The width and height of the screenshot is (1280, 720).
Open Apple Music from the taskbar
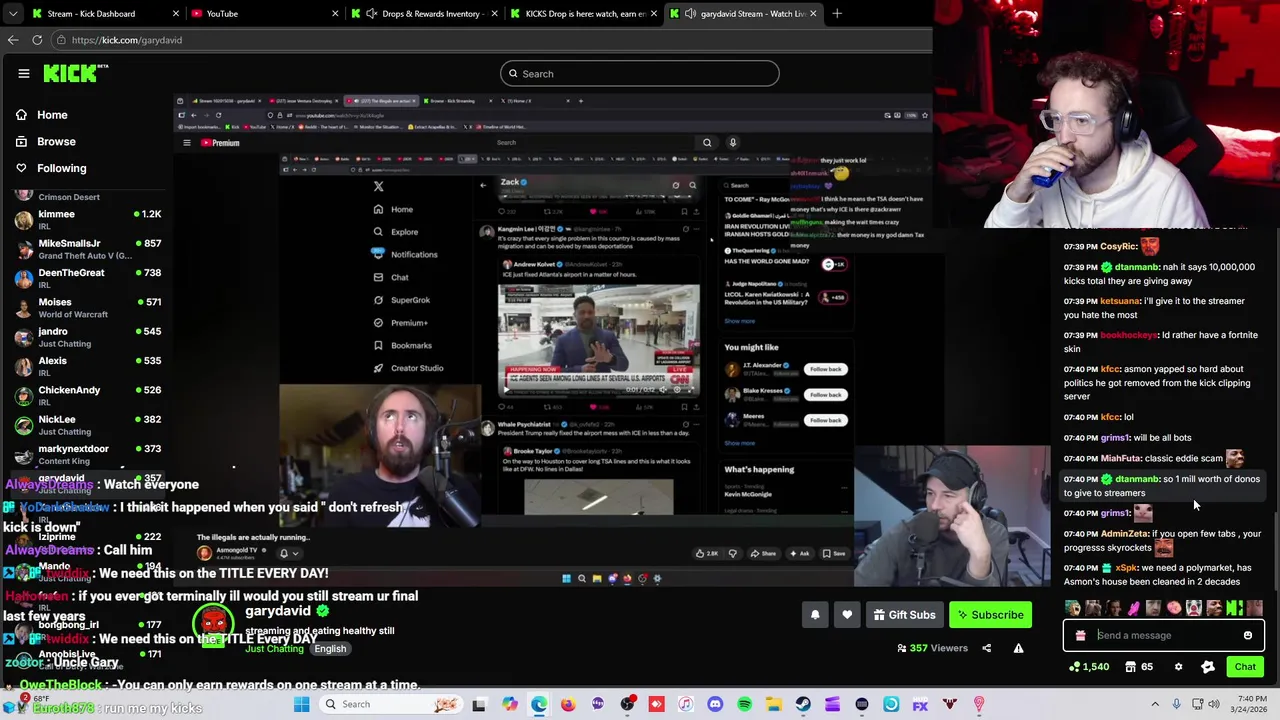pos(686,704)
